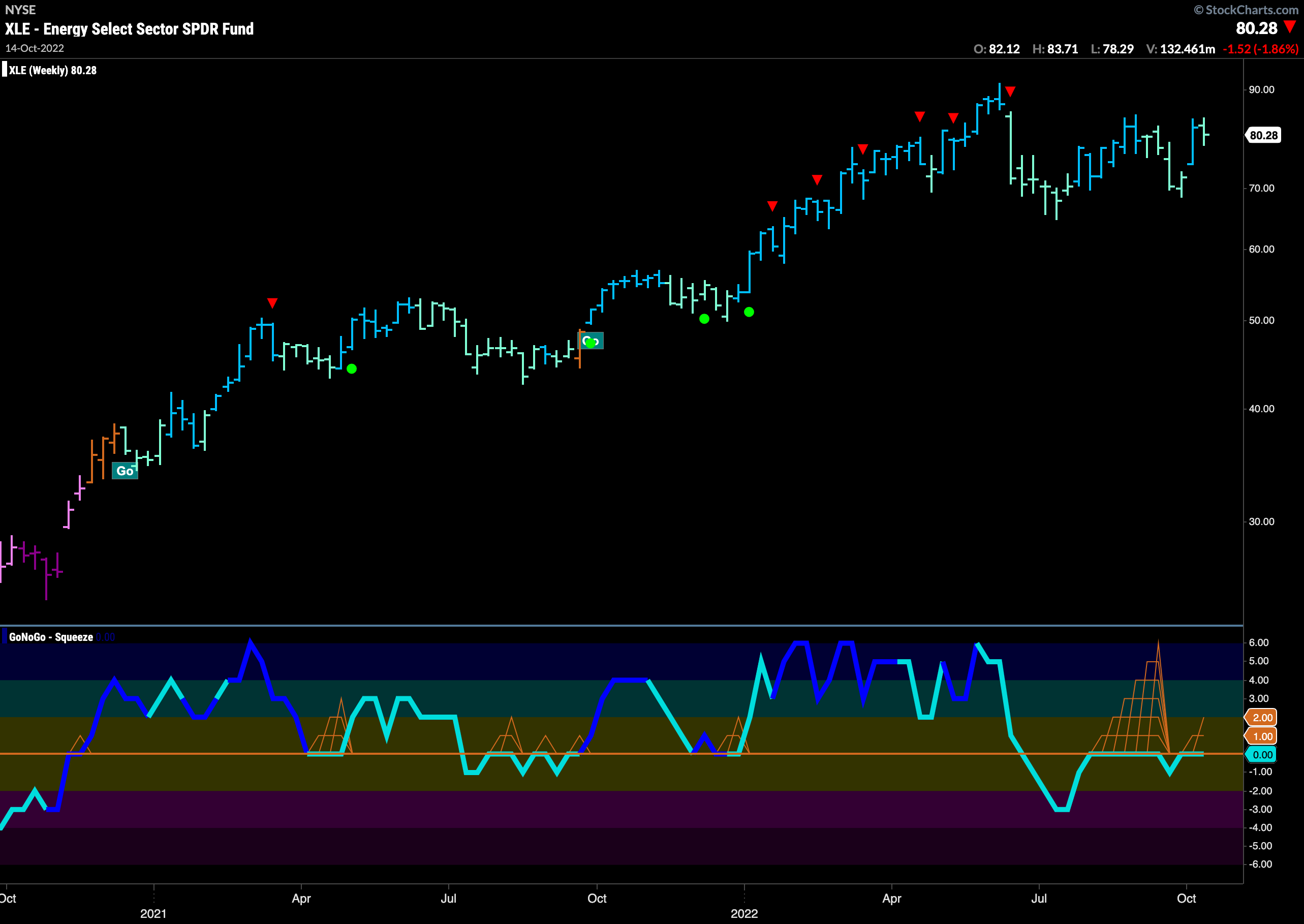Click the Oct label below 2022 bars
This screenshot has height=924, width=1304.
tap(1186, 899)
